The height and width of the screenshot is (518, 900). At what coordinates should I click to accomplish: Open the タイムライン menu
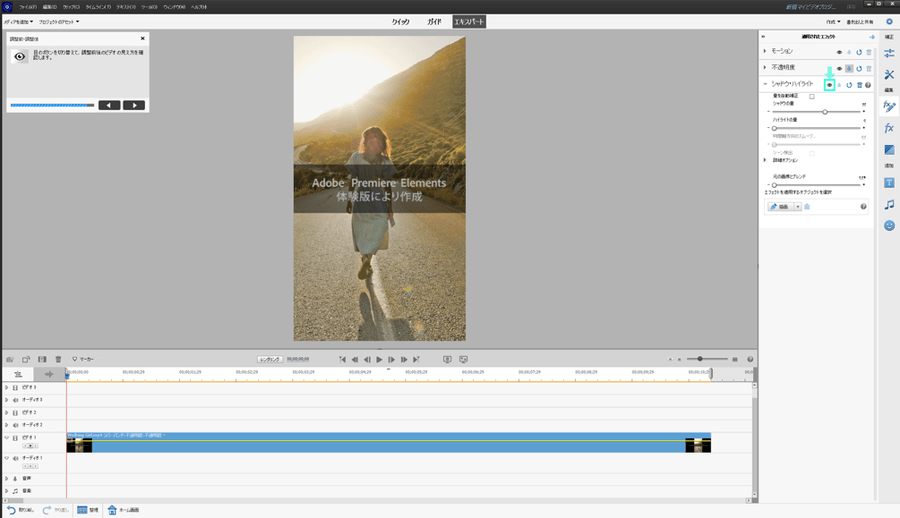click(x=99, y=7)
